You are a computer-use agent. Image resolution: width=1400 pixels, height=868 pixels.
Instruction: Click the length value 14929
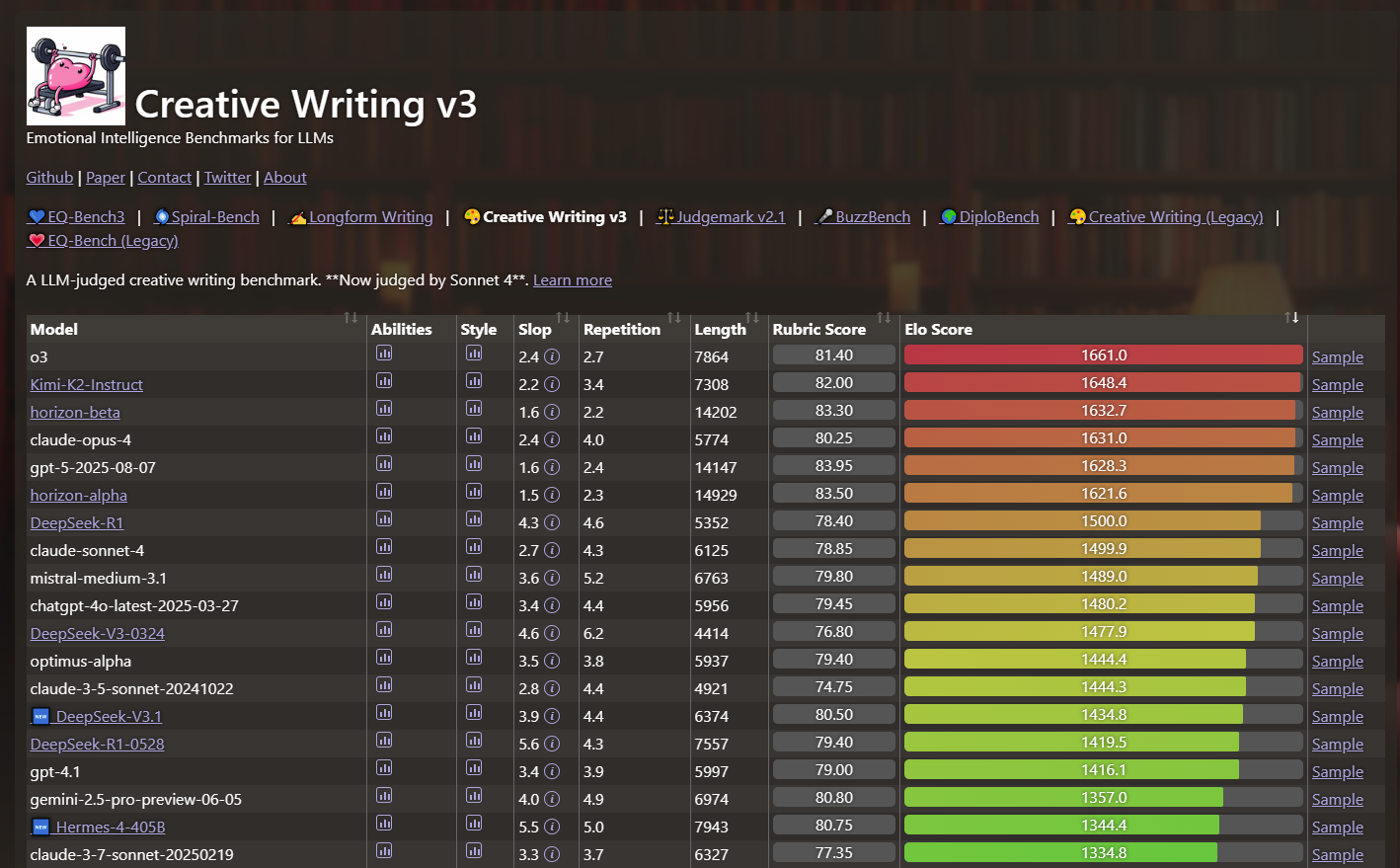pyautogui.click(x=716, y=496)
